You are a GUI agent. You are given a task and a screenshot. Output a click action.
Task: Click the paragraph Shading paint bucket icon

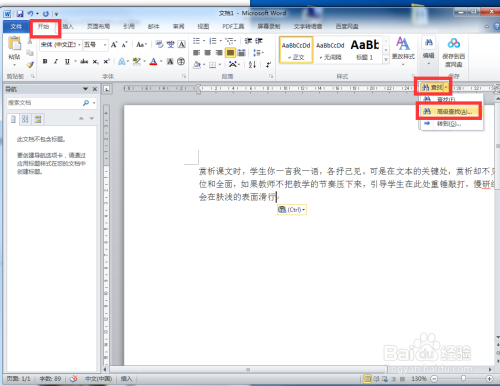(197, 65)
